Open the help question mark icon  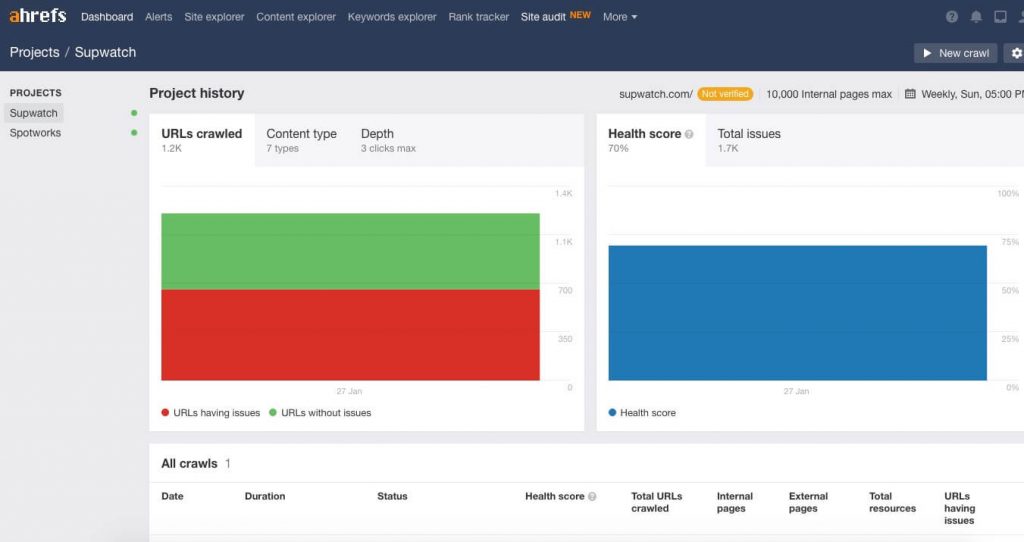coord(952,16)
